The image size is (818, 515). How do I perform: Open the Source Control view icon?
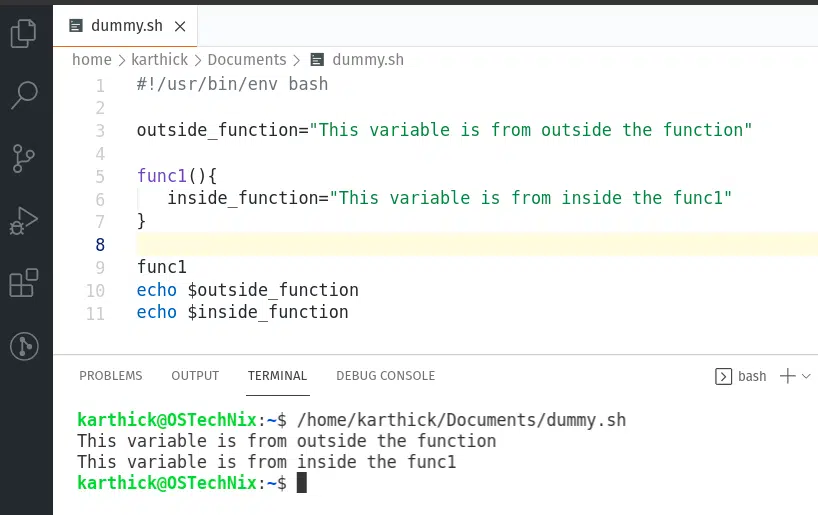(x=23, y=158)
